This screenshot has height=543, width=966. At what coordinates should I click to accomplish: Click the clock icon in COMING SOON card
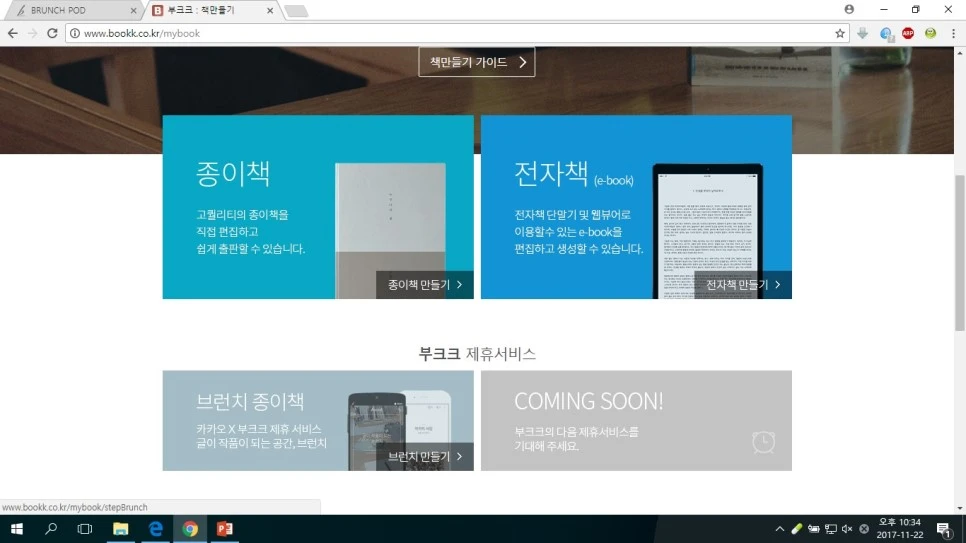[x=763, y=442]
